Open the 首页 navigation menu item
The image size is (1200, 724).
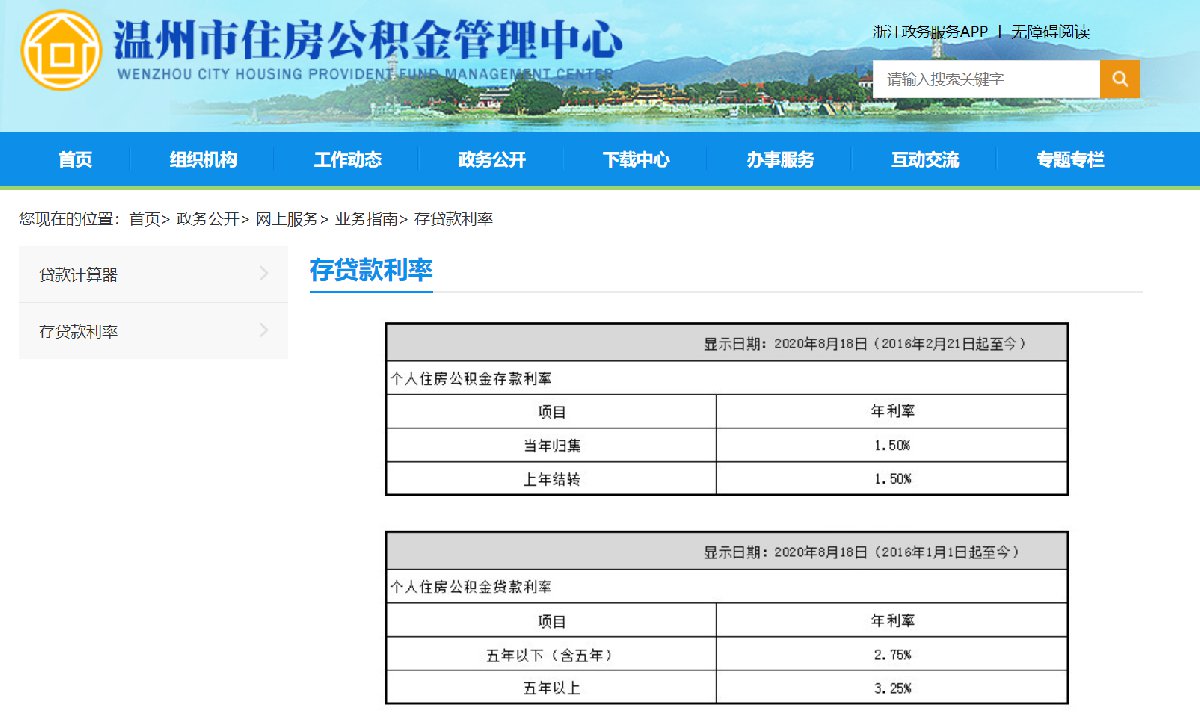(75, 160)
